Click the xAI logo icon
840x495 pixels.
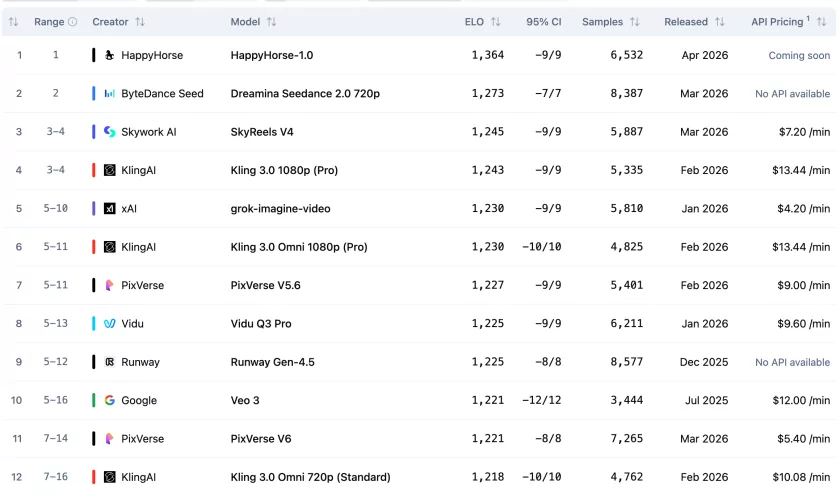[x=110, y=209]
